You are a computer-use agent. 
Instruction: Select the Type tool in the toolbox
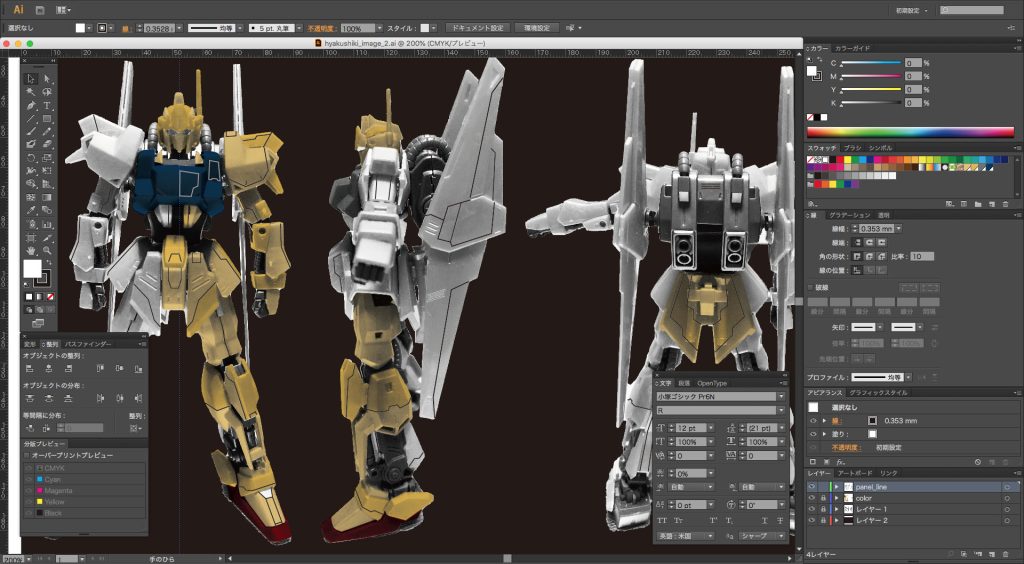pyautogui.click(x=47, y=105)
